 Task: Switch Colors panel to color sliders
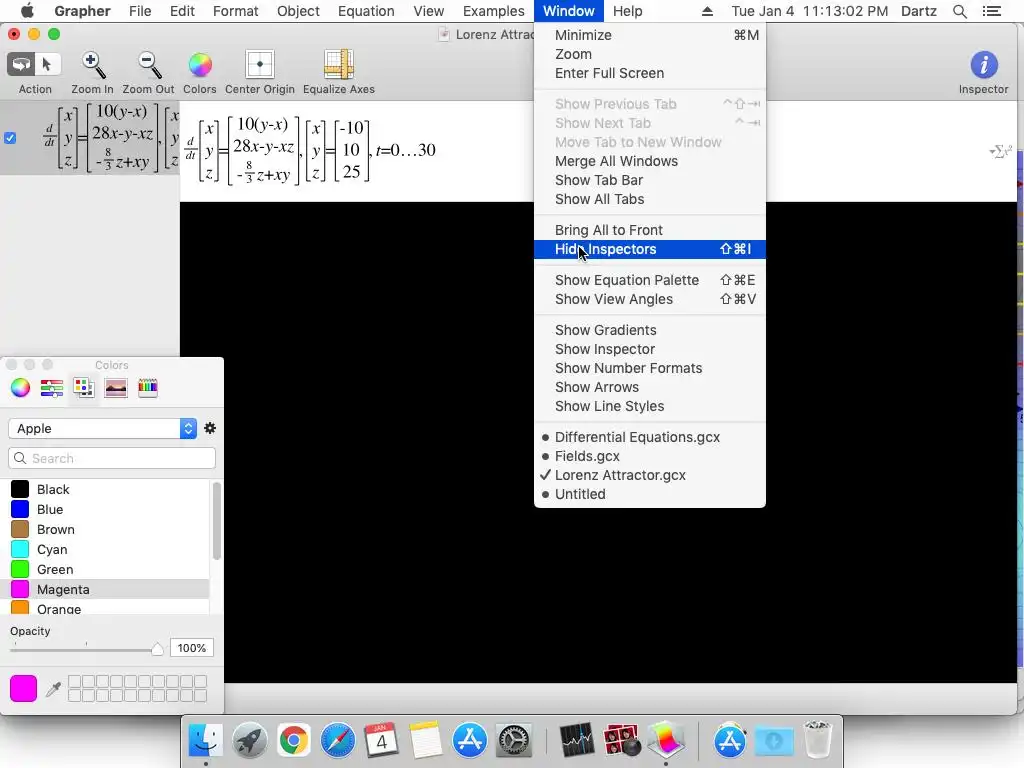pos(52,388)
